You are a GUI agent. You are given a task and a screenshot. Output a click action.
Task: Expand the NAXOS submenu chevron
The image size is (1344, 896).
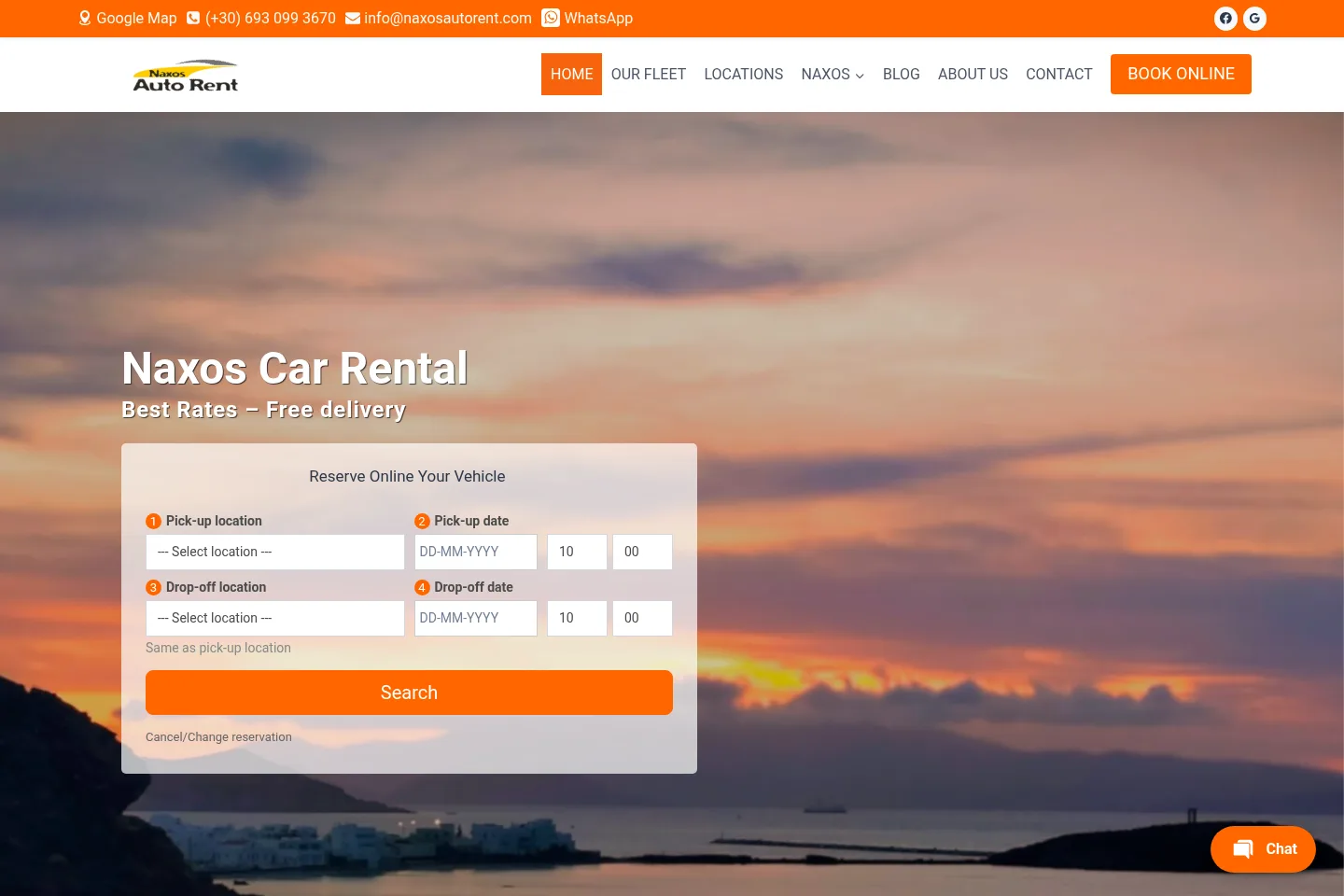pos(860,76)
